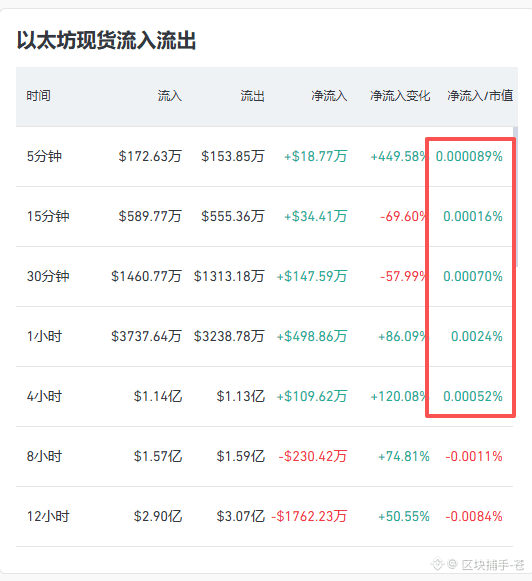Image resolution: width=532 pixels, height=581 pixels.
Task: Click the 净流入/市值 column header
Action: 480,96
